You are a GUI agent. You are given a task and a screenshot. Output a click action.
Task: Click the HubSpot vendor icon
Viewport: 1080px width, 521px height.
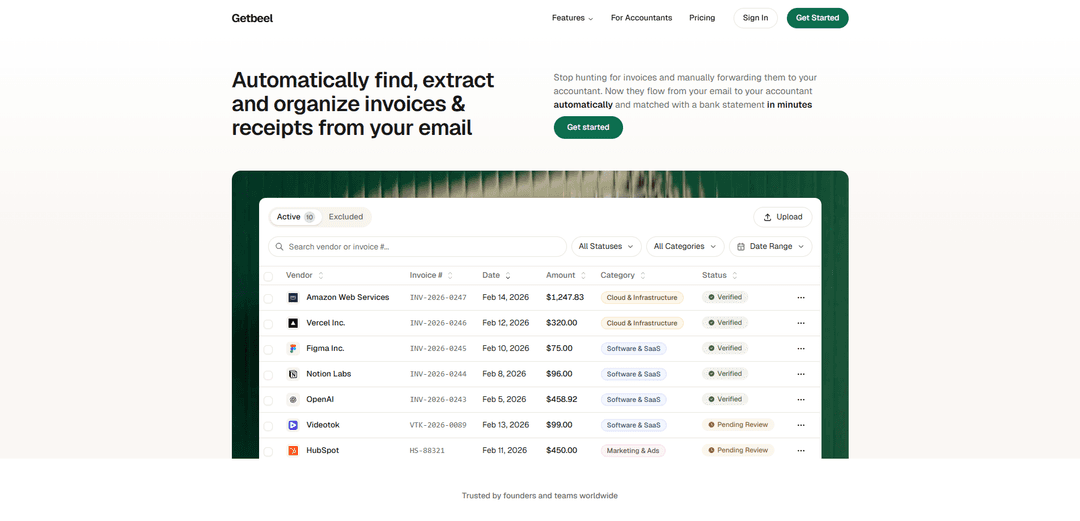tap(293, 450)
